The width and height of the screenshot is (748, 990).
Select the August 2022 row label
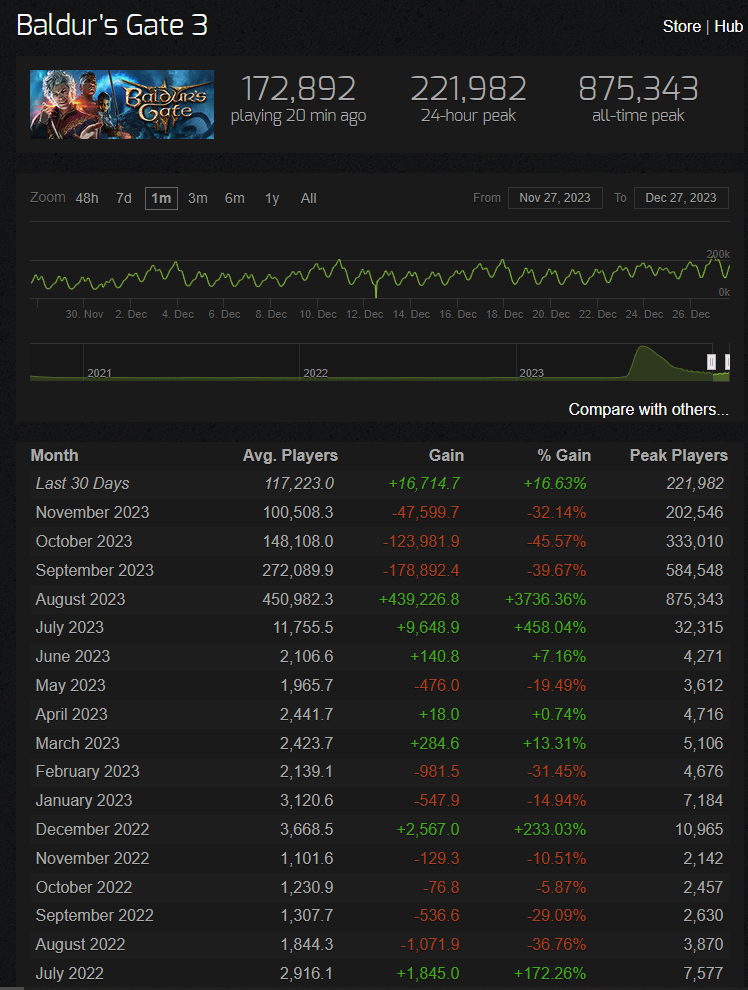tap(80, 945)
